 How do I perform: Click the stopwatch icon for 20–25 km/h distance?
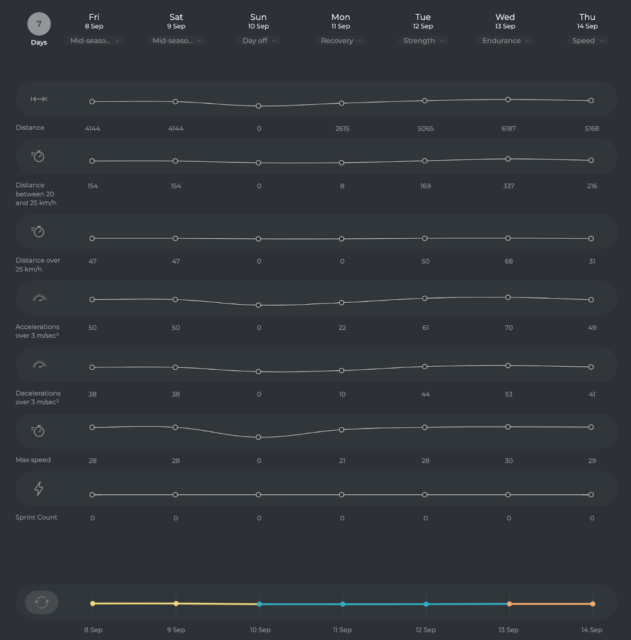tap(39, 157)
